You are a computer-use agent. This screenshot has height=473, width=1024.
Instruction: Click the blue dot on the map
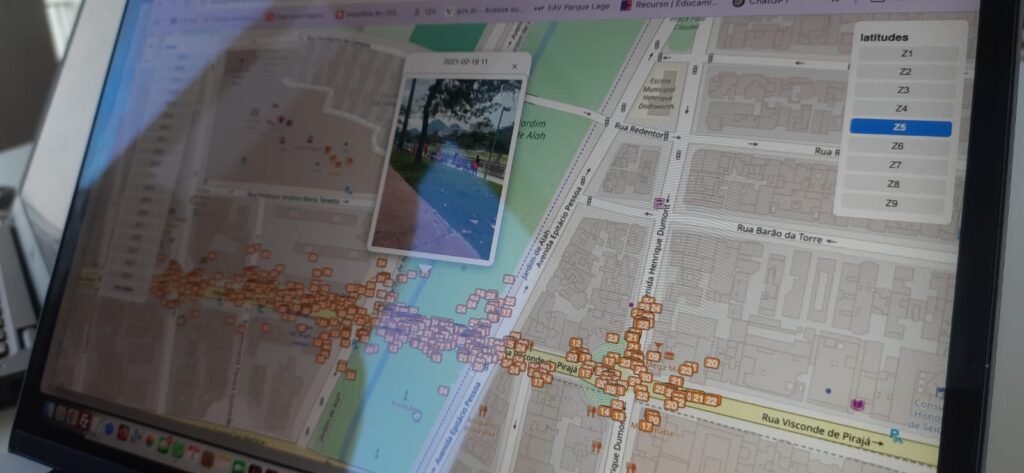pos(828,391)
